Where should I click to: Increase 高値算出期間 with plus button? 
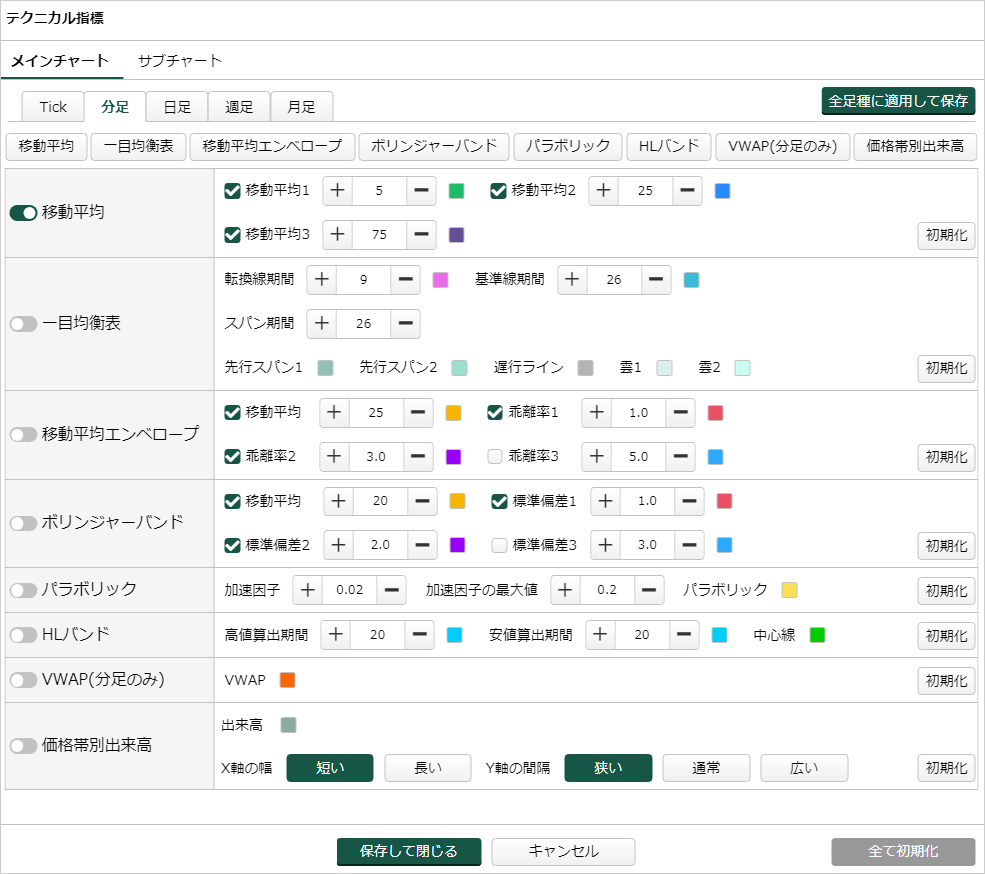pos(336,635)
